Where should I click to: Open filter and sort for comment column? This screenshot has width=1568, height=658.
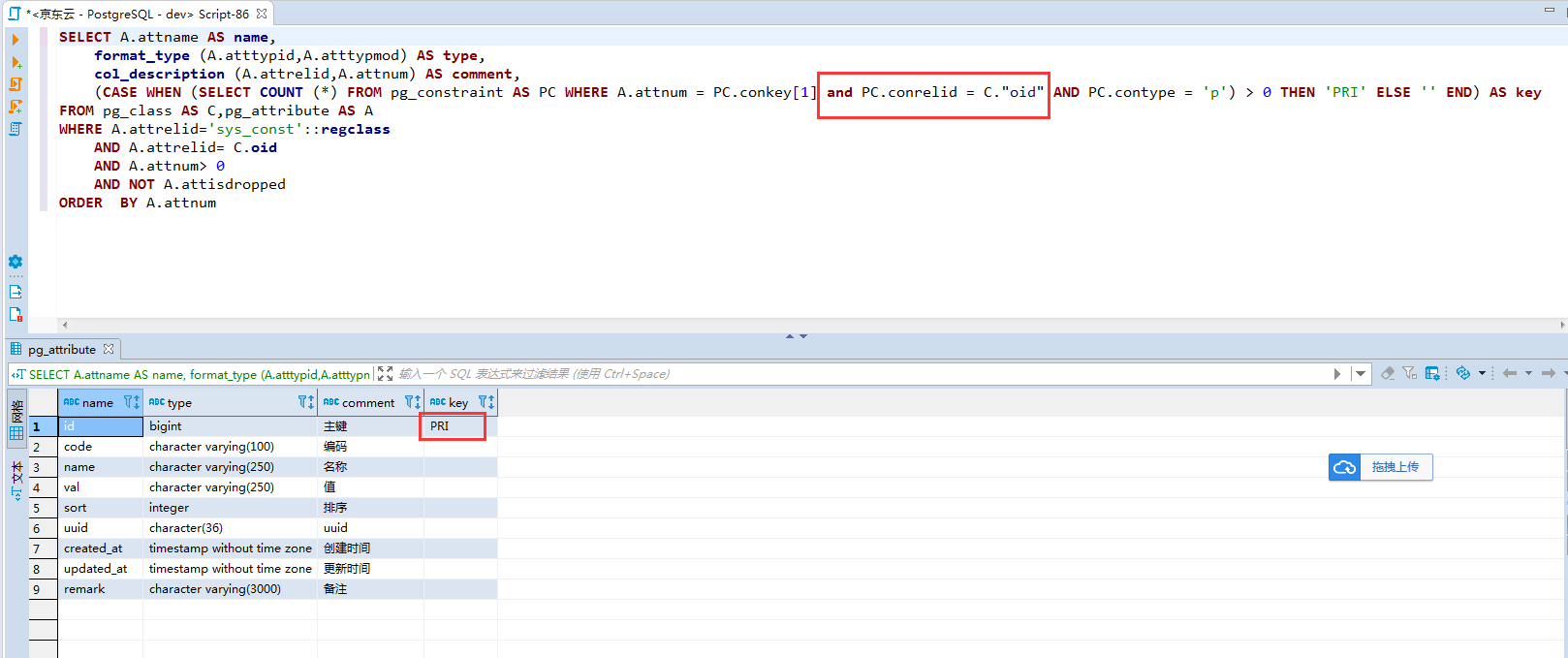coord(413,402)
